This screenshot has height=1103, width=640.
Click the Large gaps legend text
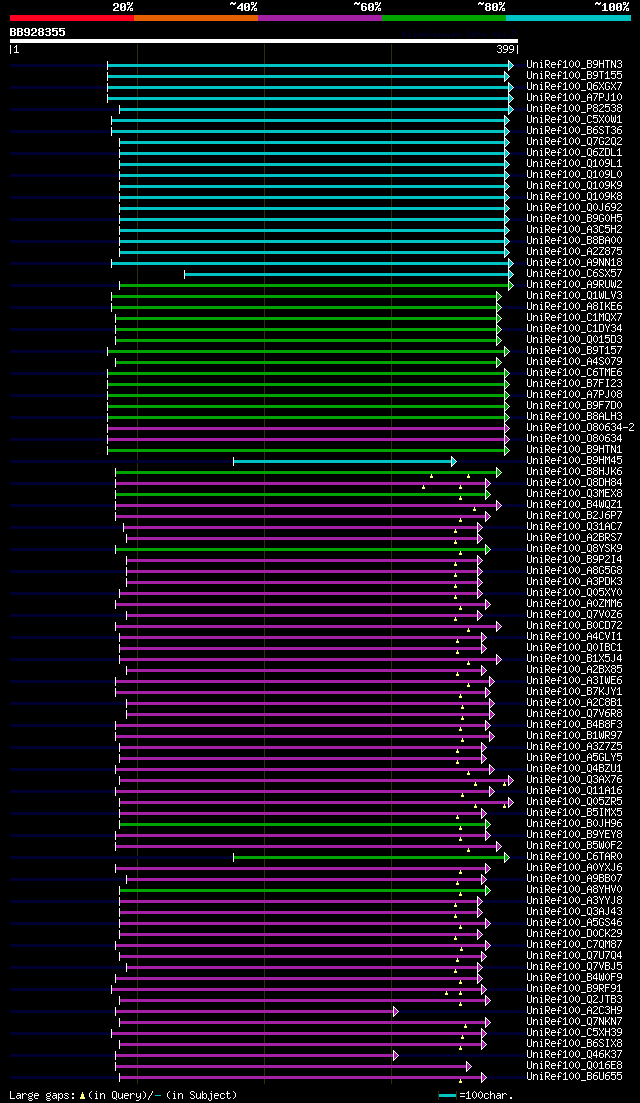pos(123,1095)
